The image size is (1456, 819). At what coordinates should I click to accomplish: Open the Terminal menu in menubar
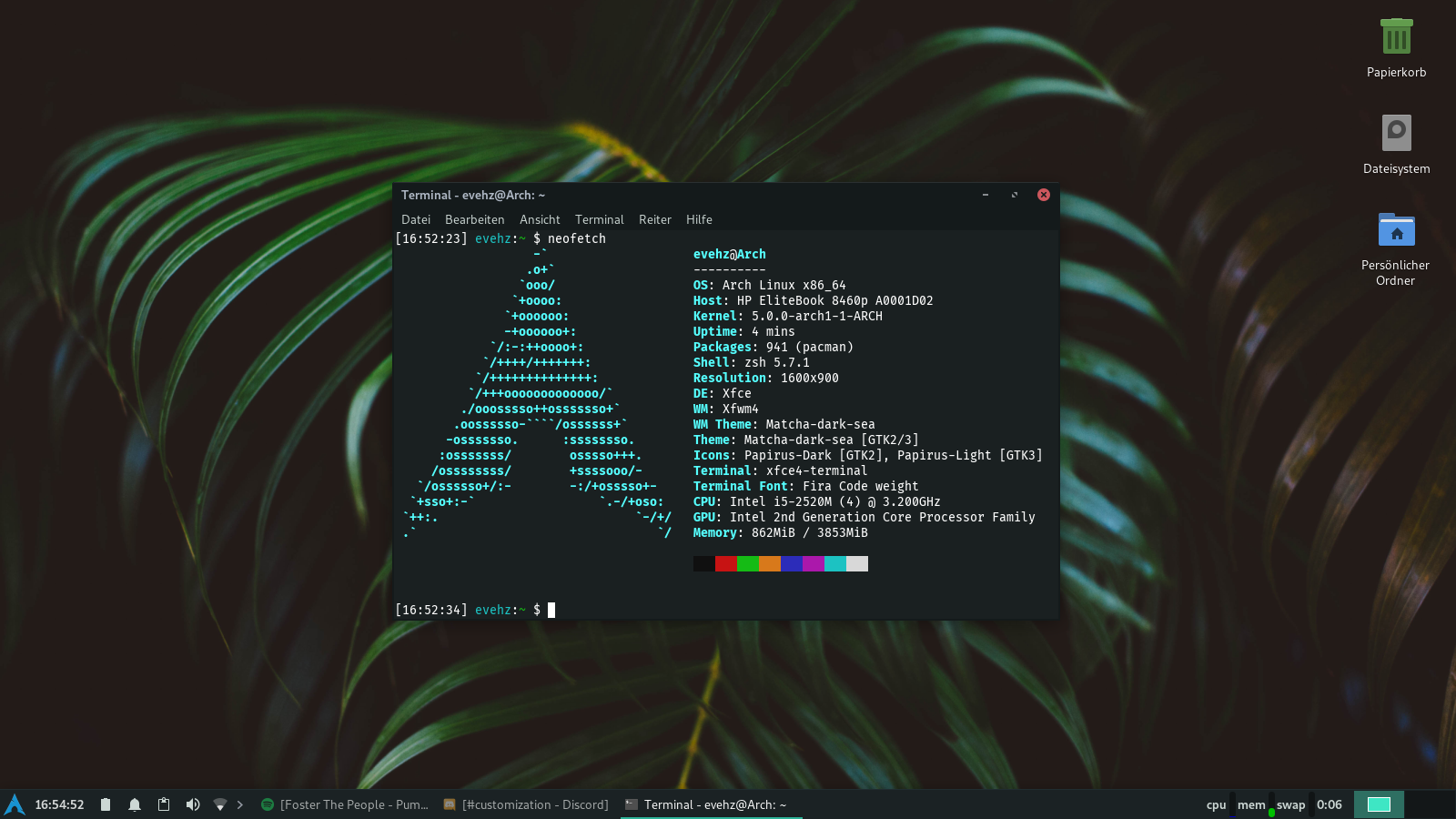pyautogui.click(x=600, y=219)
